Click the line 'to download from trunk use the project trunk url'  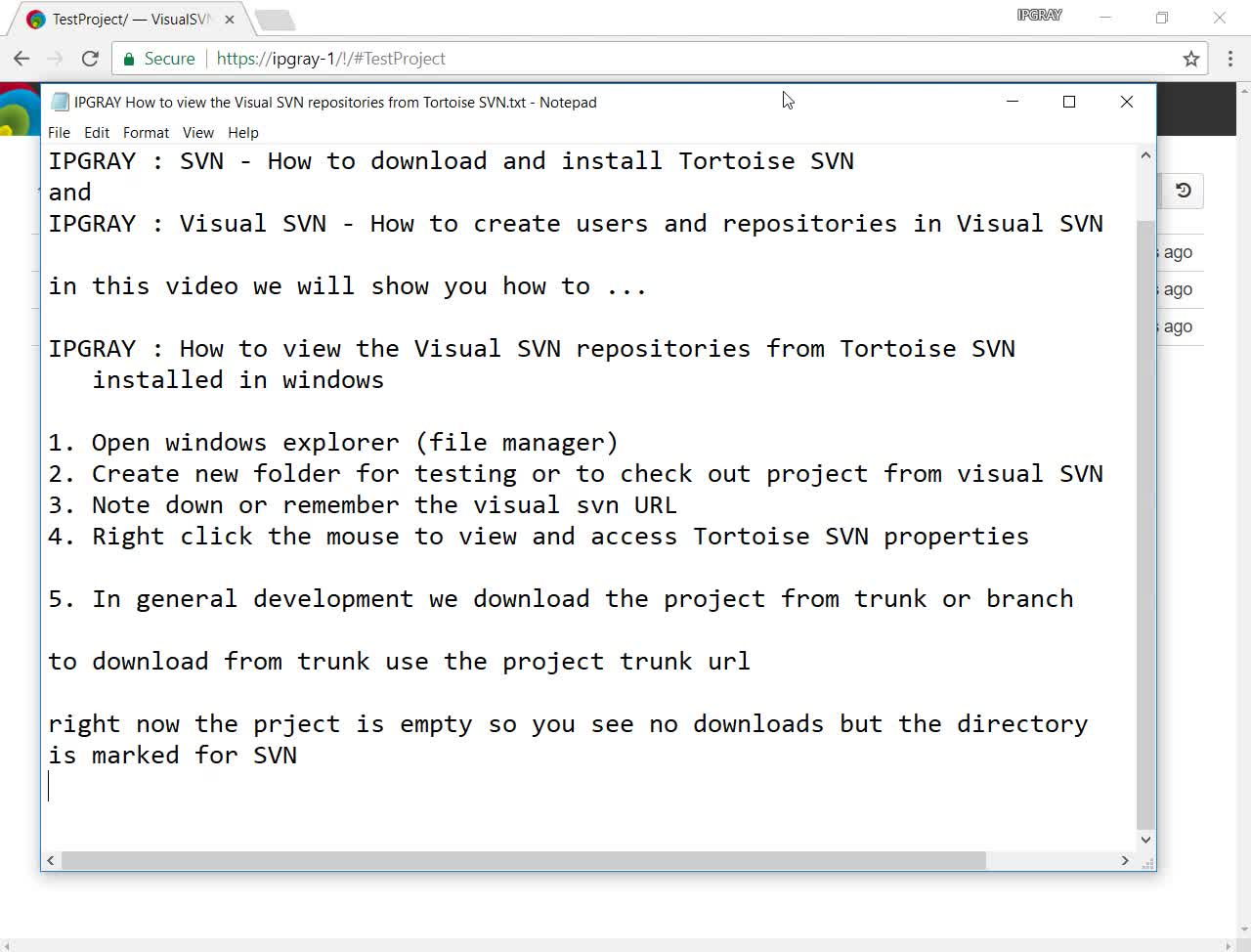click(400, 662)
